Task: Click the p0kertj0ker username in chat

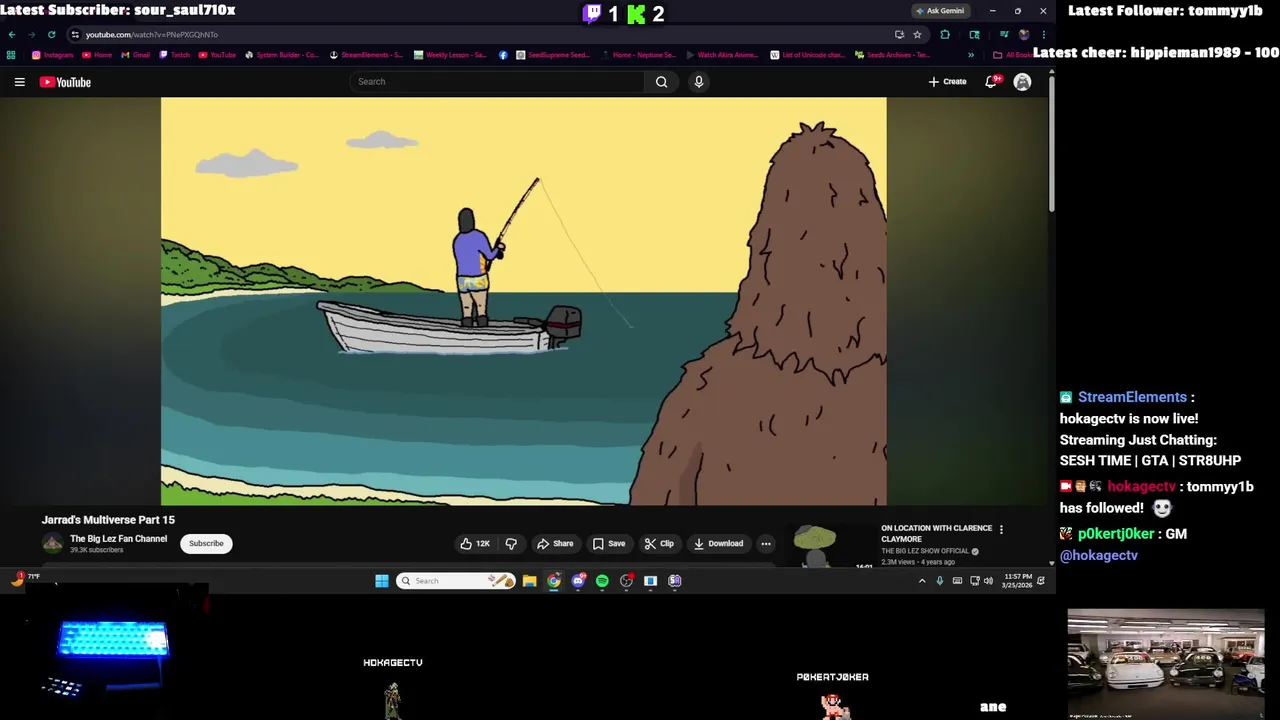Action: 1116,534
